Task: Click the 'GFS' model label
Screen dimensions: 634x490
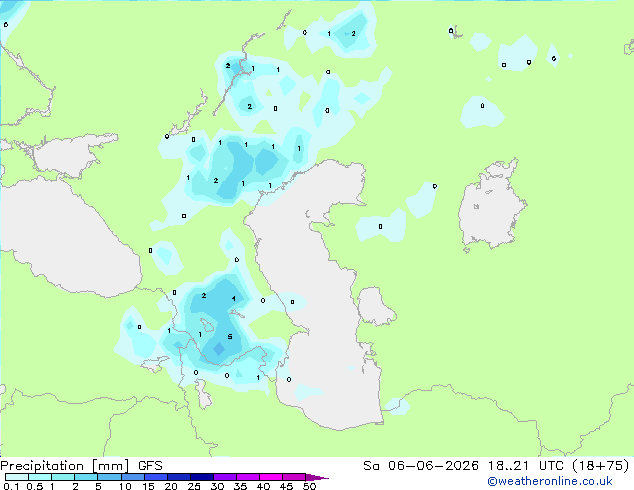Action: coord(150,466)
